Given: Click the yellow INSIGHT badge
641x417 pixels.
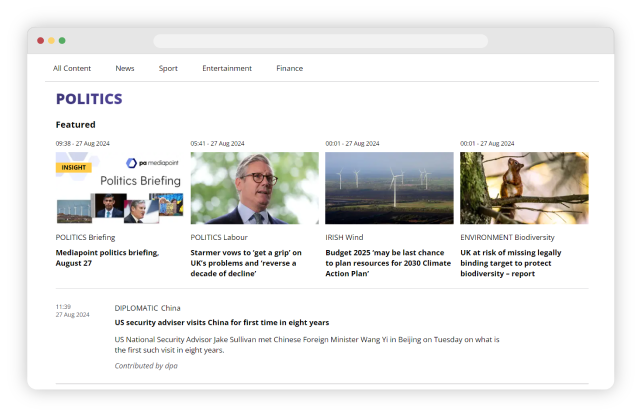Looking at the screenshot, I should pos(74,168).
